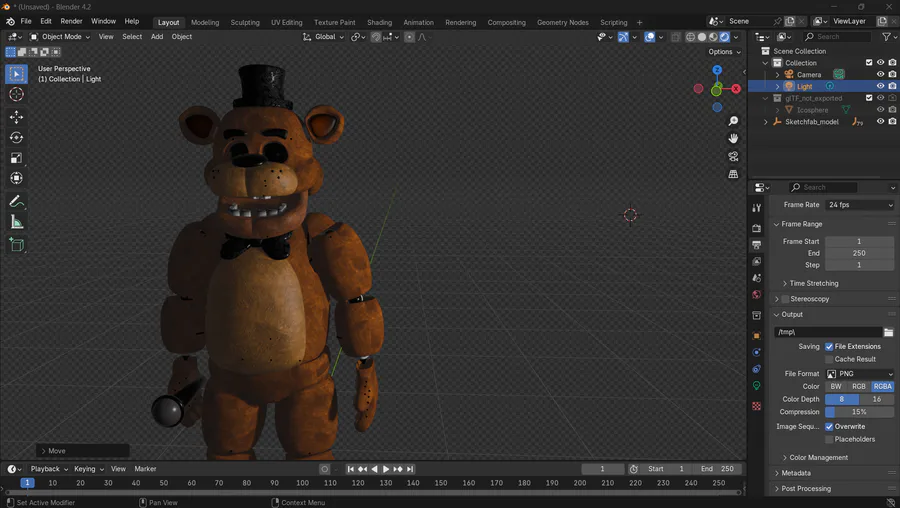Viewport: 900px width, 508px height.
Task: Open Object Mode dropdown
Action: tap(60, 37)
